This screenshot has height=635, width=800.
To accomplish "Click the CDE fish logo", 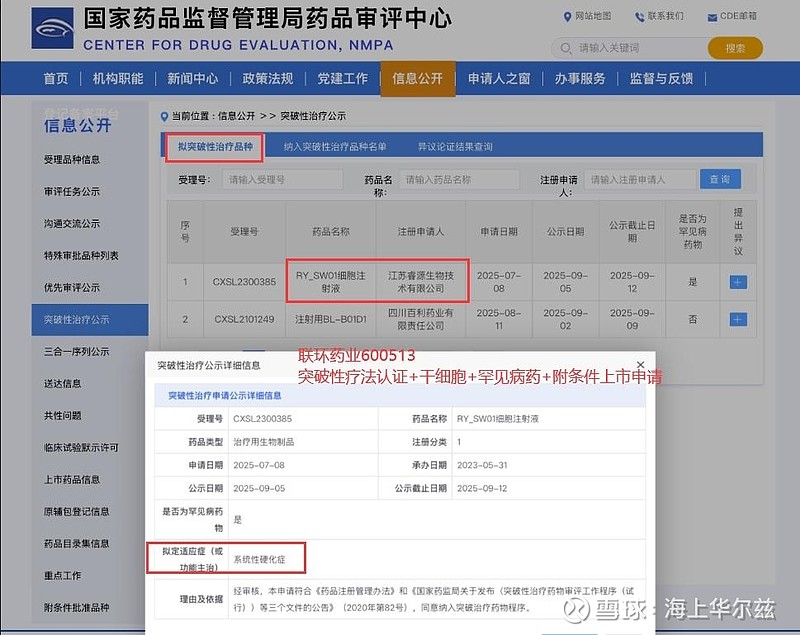I will tap(53, 28).
